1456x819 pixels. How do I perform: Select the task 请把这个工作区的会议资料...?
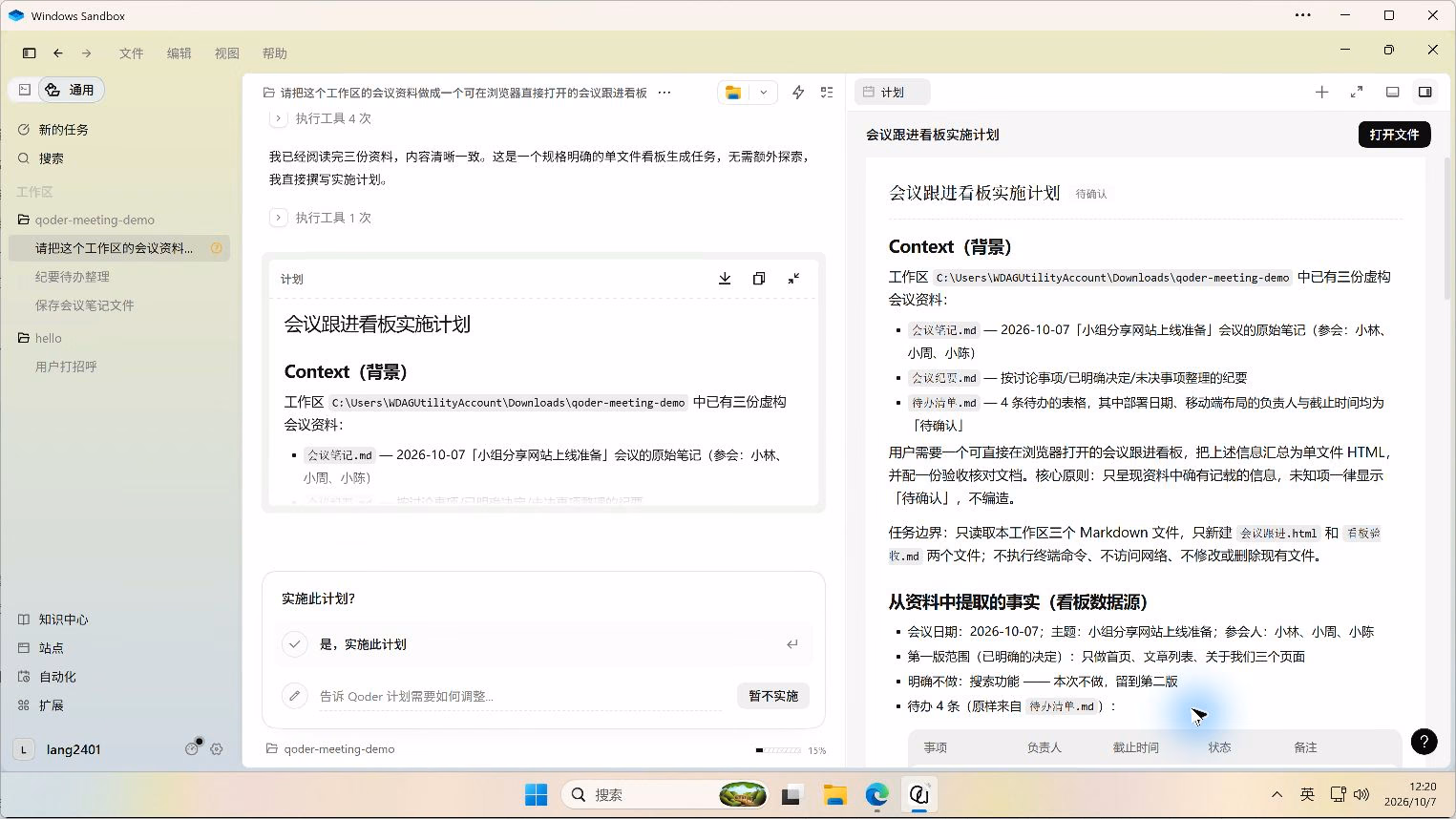pyautogui.click(x=118, y=248)
